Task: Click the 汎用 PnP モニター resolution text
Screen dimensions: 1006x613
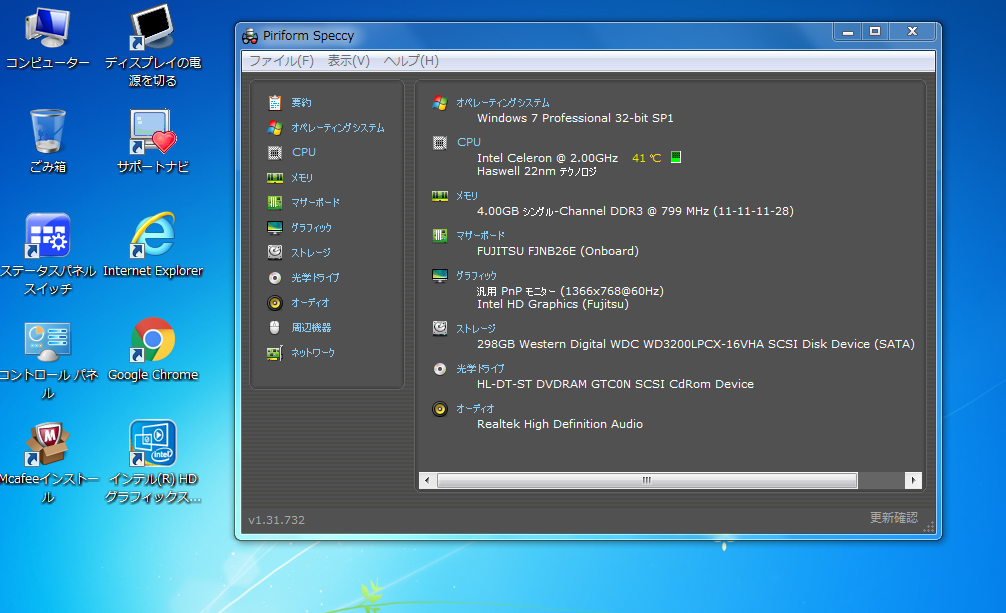Action: pyautogui.click(x=570, y=291)
